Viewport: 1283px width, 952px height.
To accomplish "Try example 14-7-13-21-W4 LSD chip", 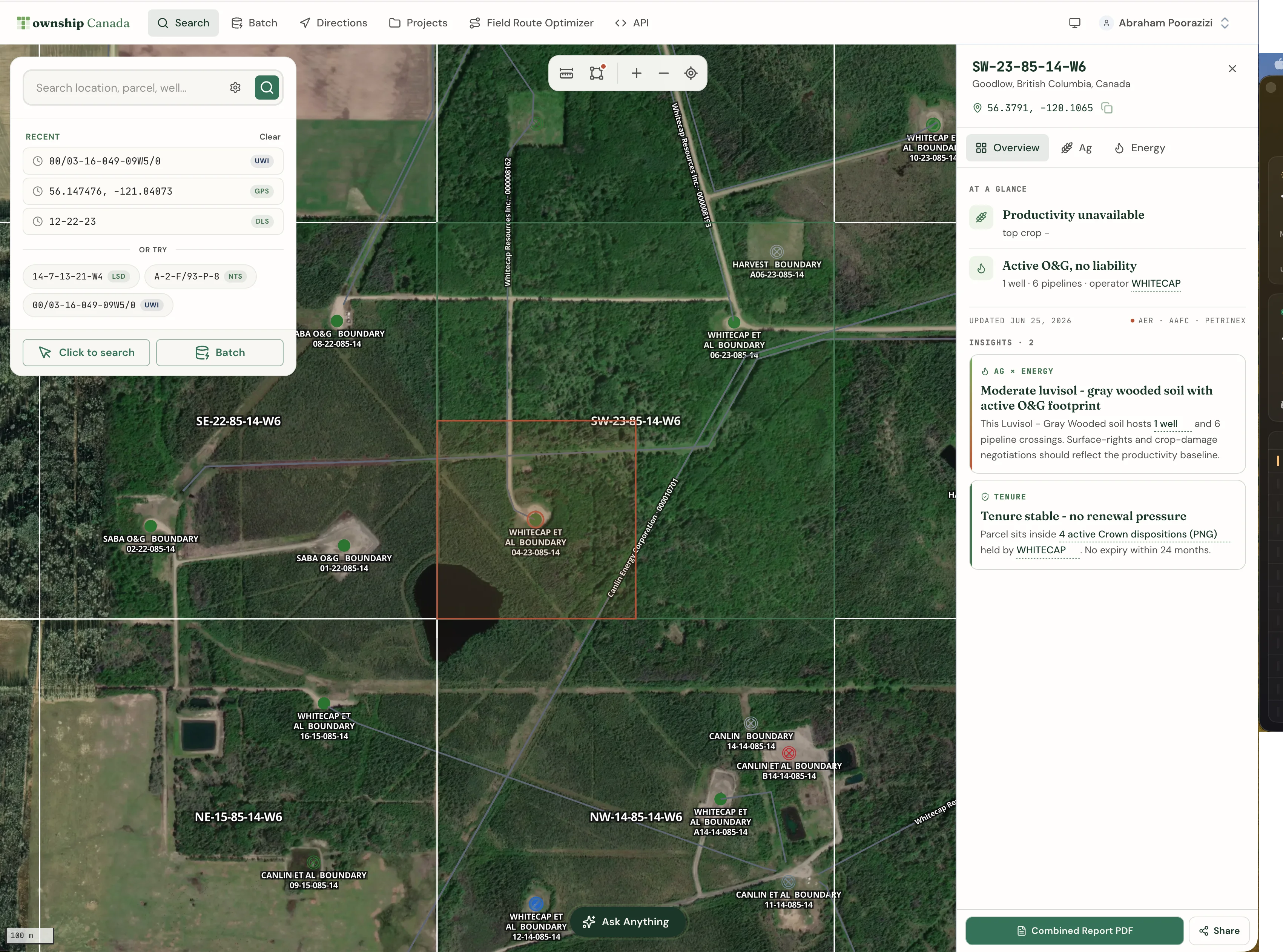I will pyautogui.click(x=81, y=276).
